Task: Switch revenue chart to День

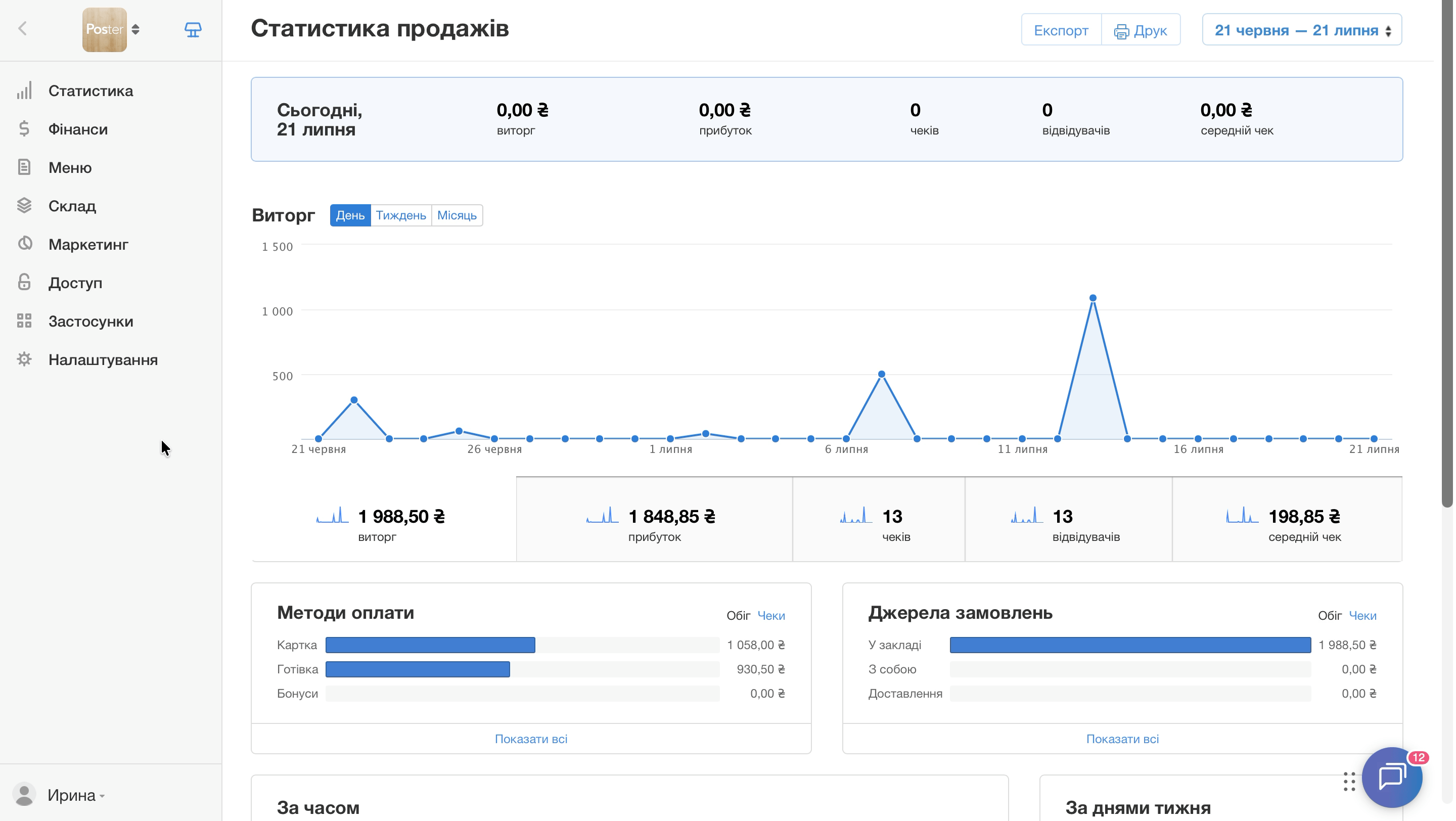Action: coord(350,215)
